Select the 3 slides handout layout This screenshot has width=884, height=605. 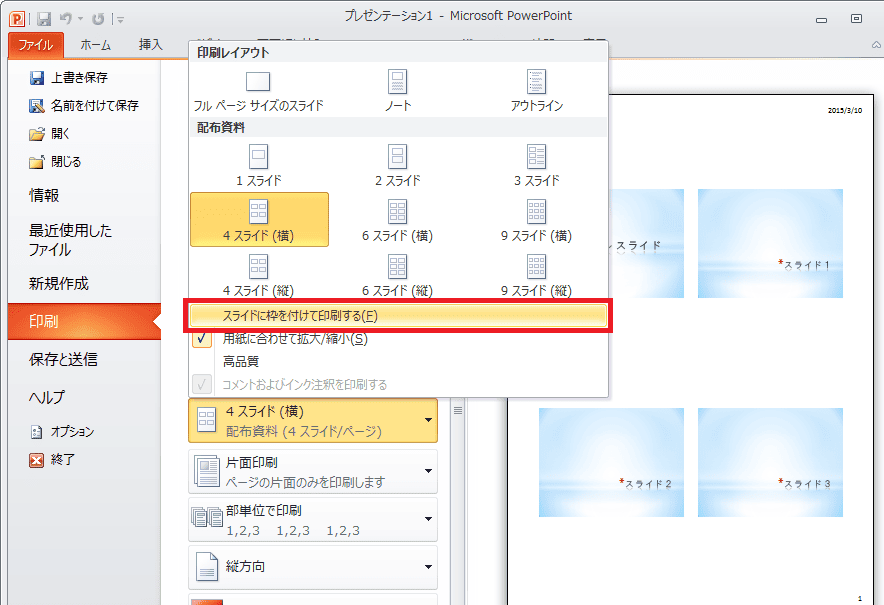coord(537,165)
